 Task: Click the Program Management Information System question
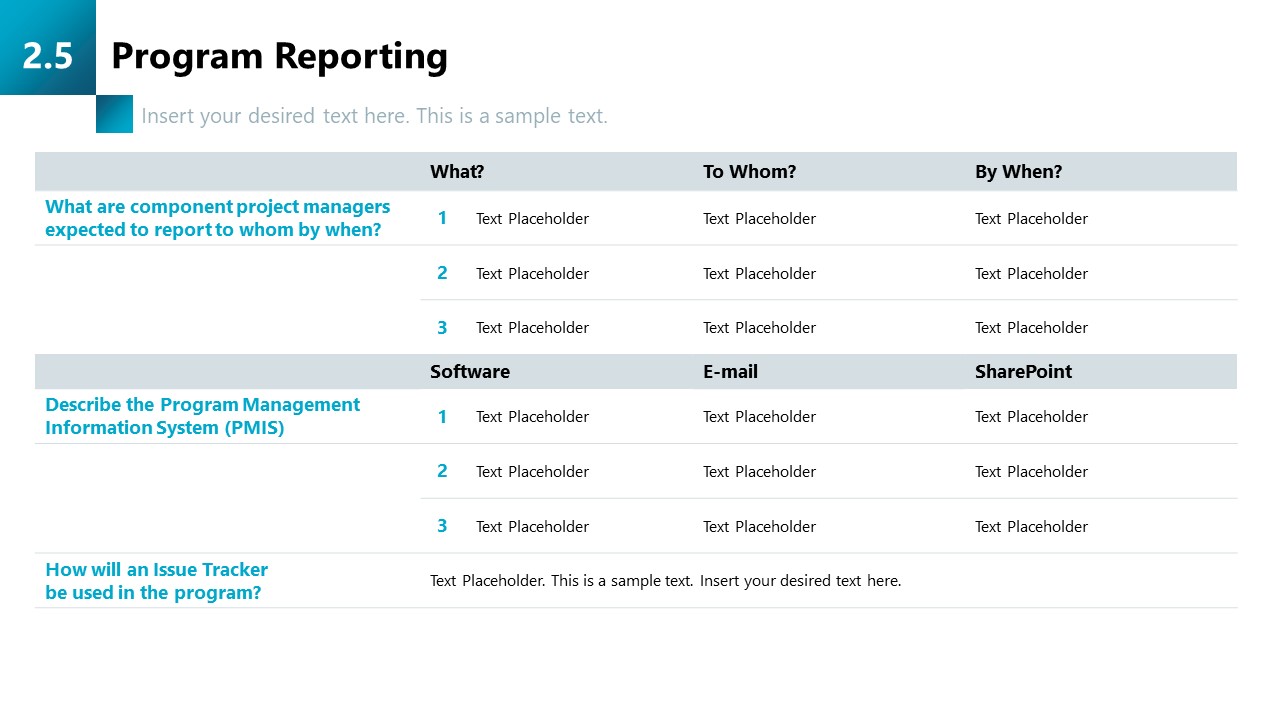[202, 416]
